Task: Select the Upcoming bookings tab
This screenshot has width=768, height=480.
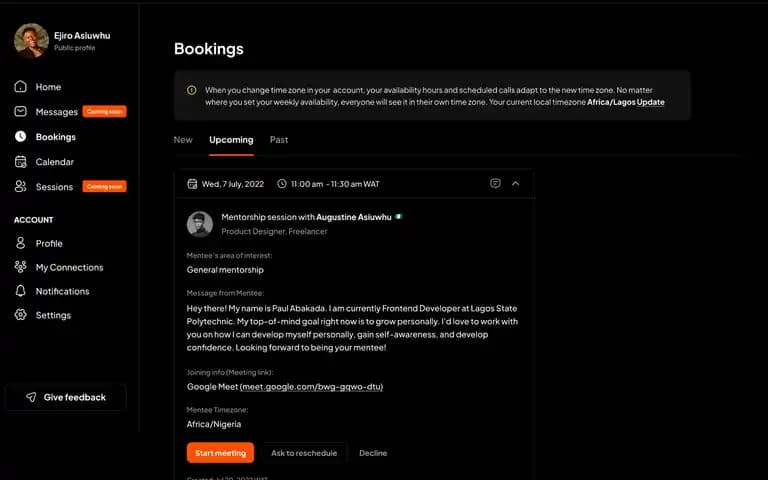Action: coord(231,140)
